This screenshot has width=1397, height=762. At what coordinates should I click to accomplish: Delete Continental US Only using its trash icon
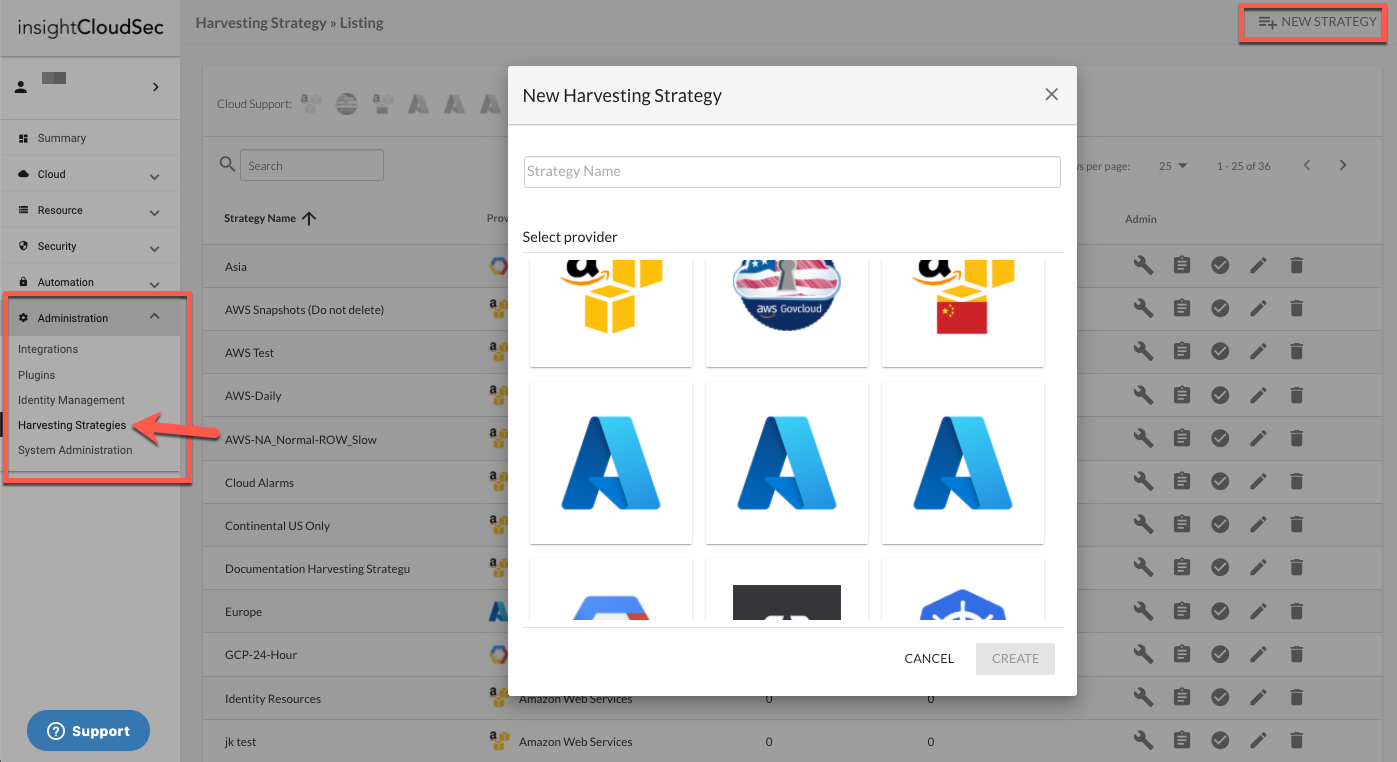pyautogui.click(x=1296, y=524)
